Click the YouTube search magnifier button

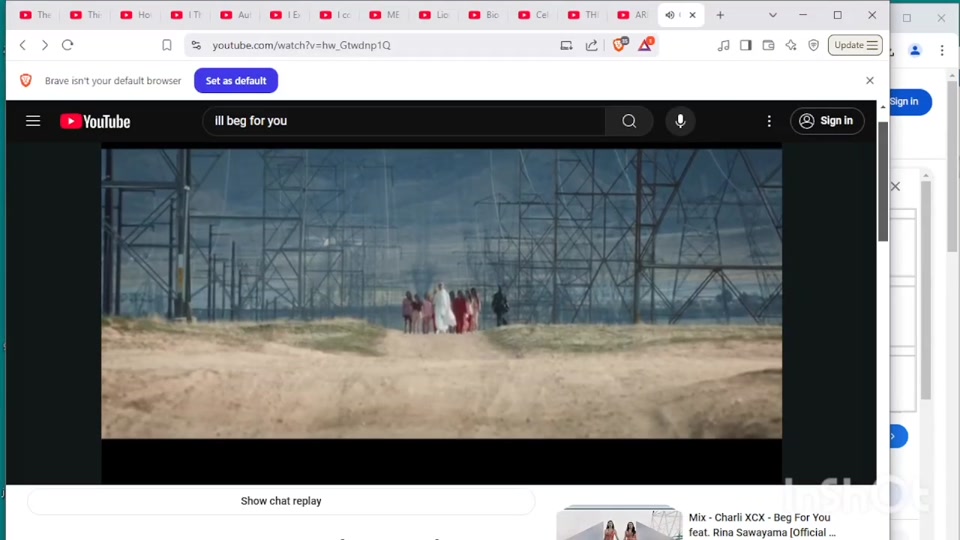[x=629, y=121]
